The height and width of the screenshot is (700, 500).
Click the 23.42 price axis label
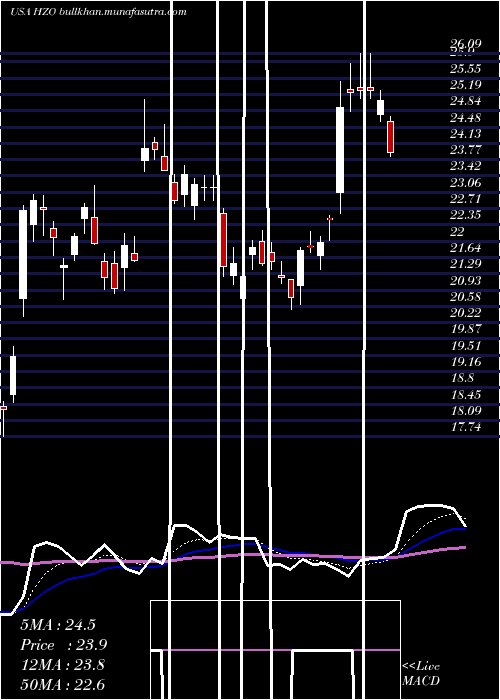point(465,167)
